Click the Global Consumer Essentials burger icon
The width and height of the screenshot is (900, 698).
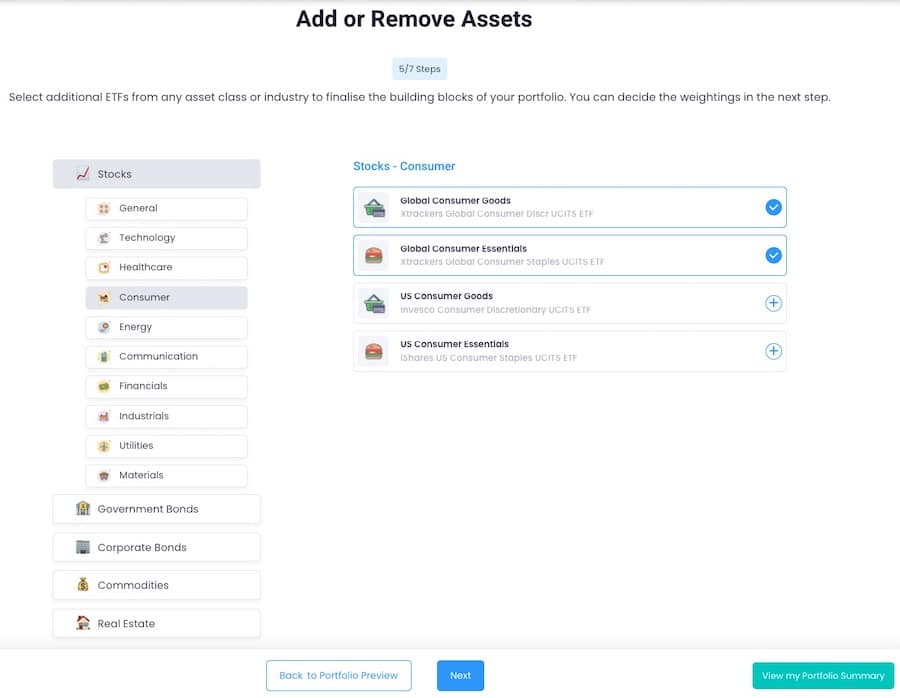(x=374, y=255)
